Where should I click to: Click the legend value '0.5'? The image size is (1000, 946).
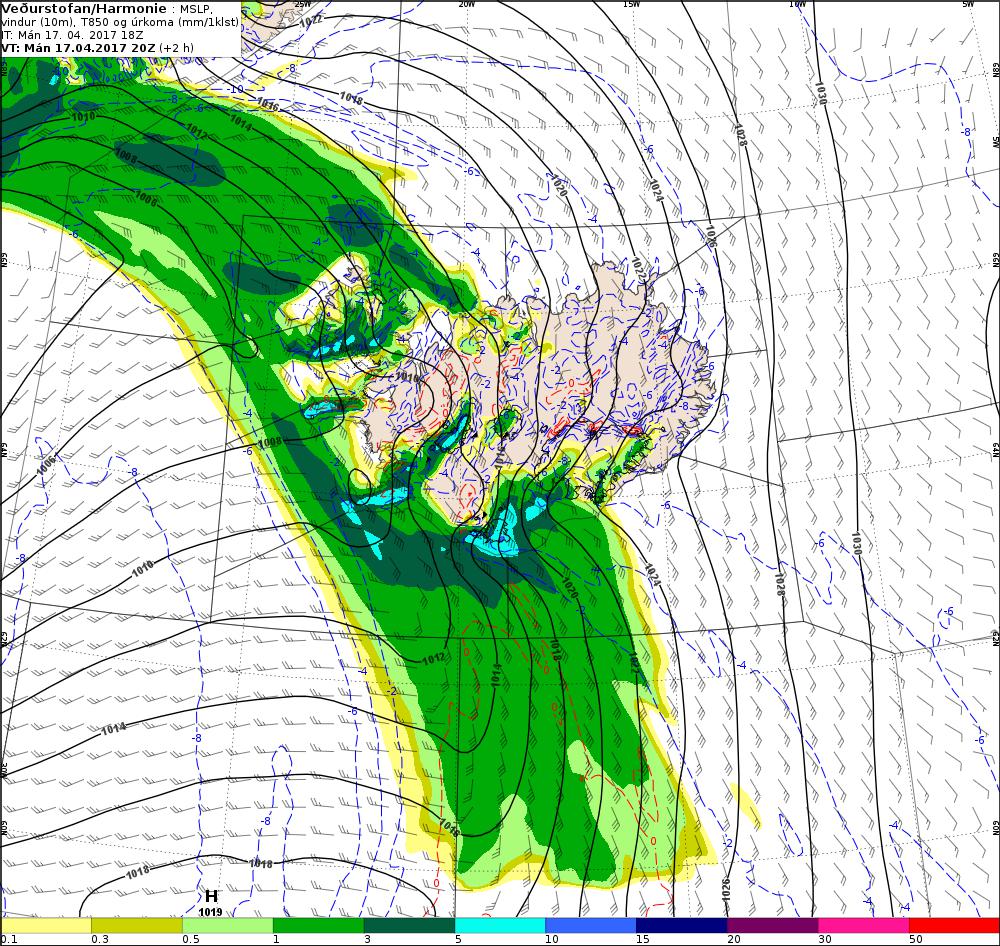191,939
